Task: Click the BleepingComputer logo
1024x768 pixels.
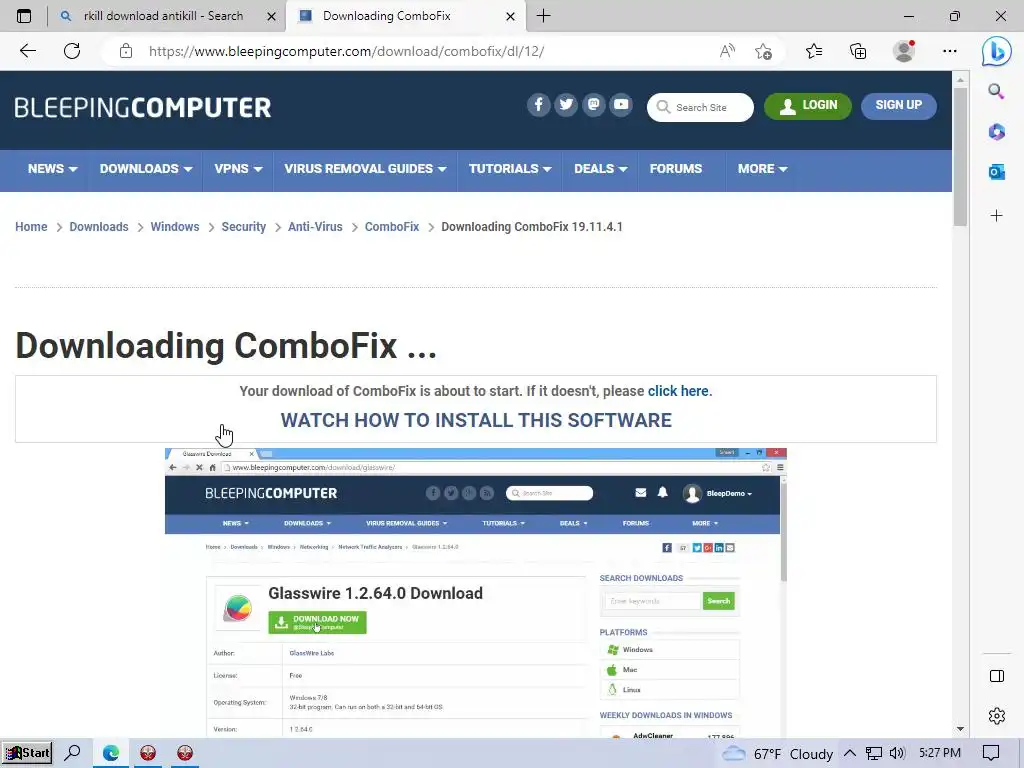Action: click(x=142, y=108)
